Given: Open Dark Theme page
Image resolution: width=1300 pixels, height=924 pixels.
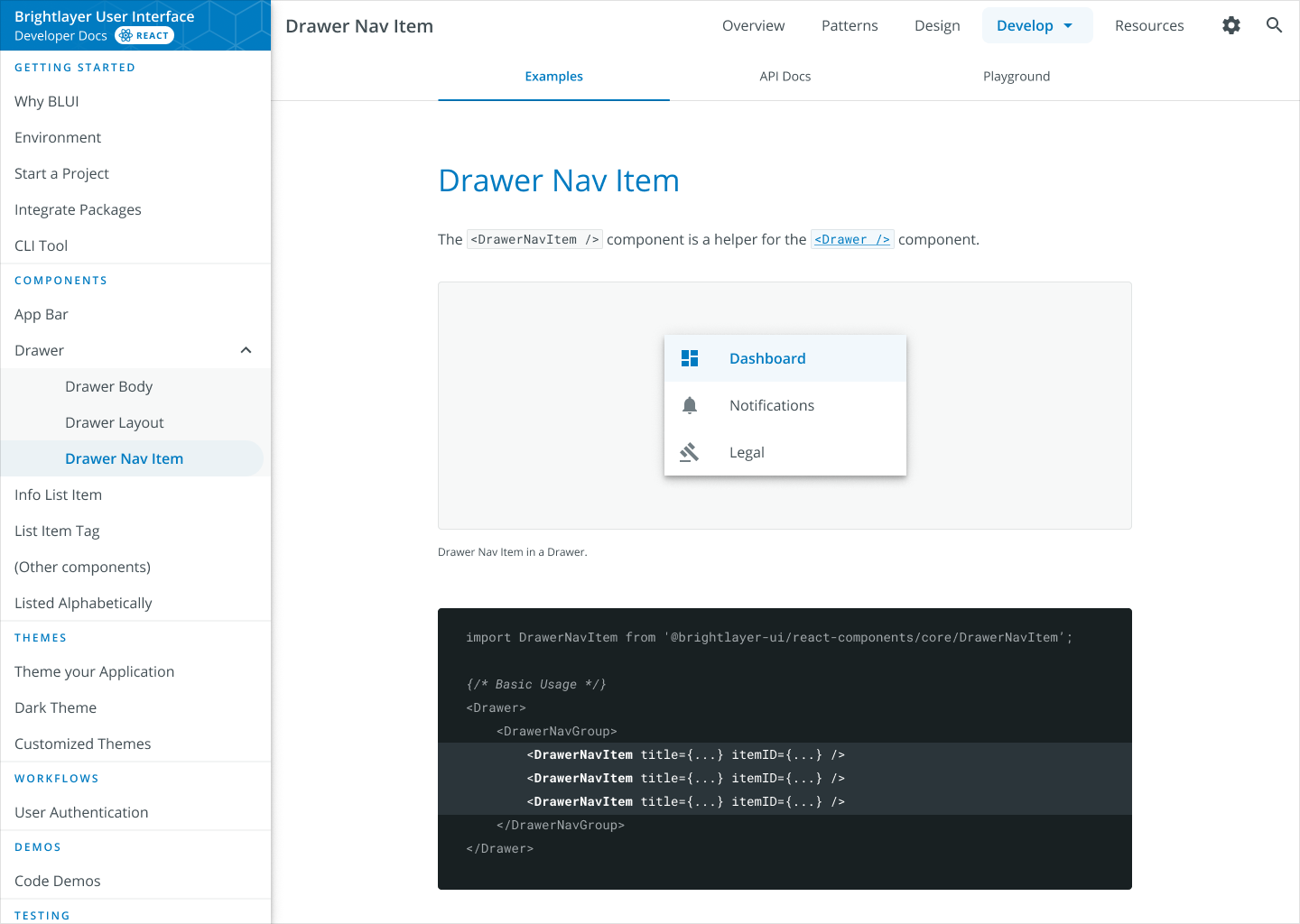Looking at the screenshot, I should (x=135, y=707).
